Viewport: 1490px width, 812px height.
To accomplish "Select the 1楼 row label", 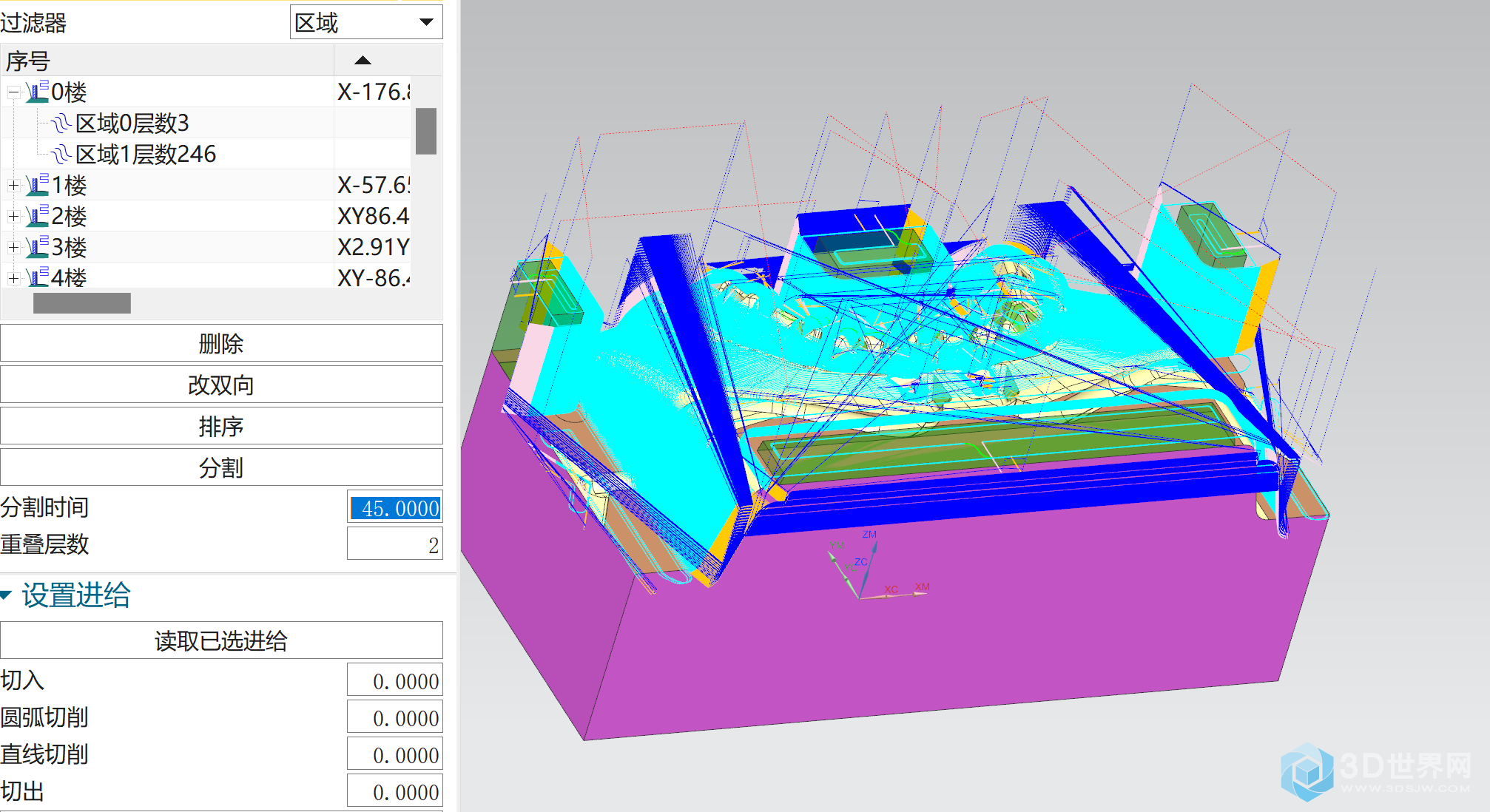I will pos(69,186).
